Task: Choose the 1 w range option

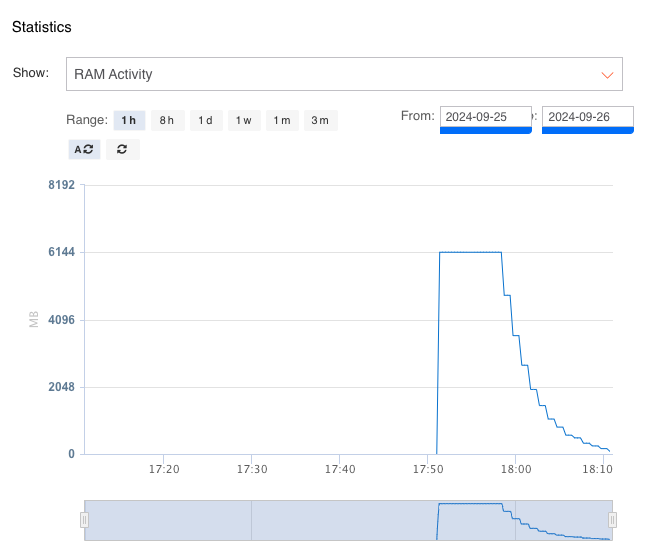Action: click(244, 121)
